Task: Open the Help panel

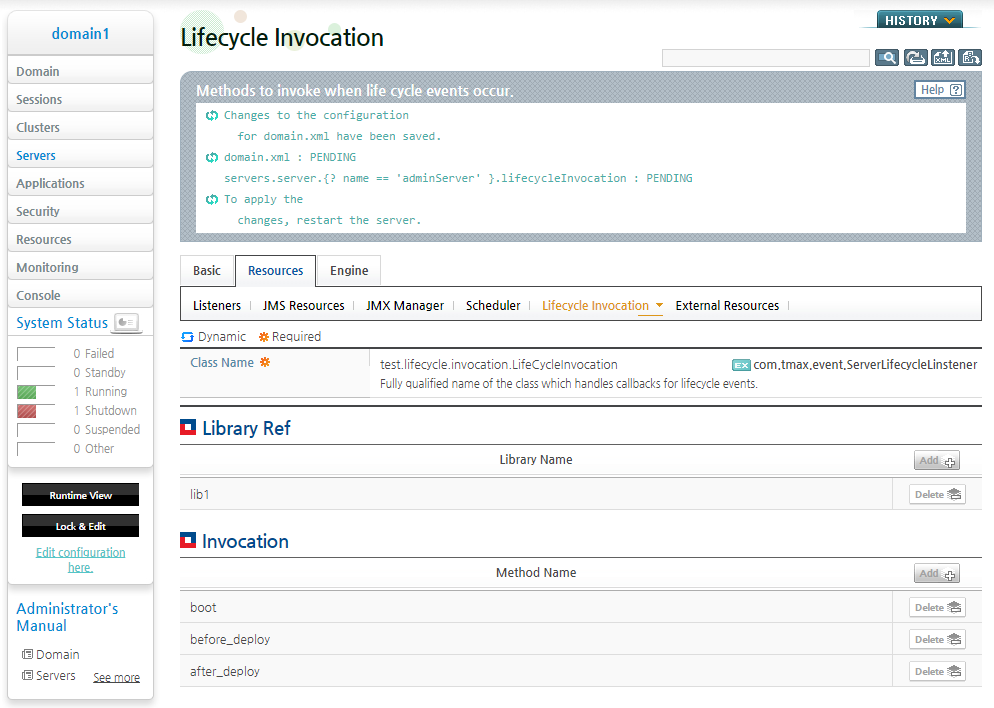Action: click(x=940, y=89)
